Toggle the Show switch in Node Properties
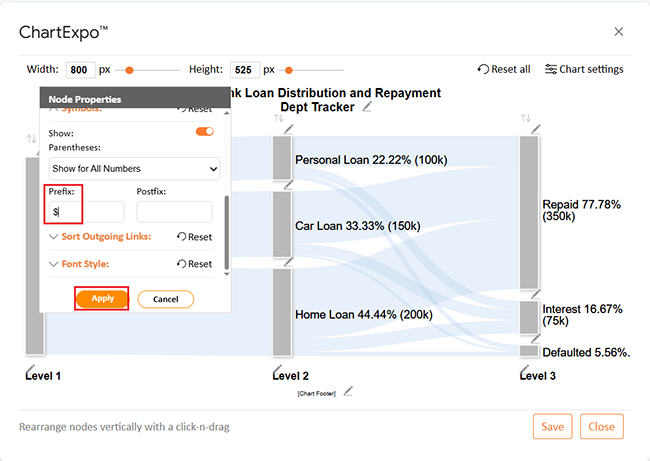650x461 pixels. click(x=204, y=132)
